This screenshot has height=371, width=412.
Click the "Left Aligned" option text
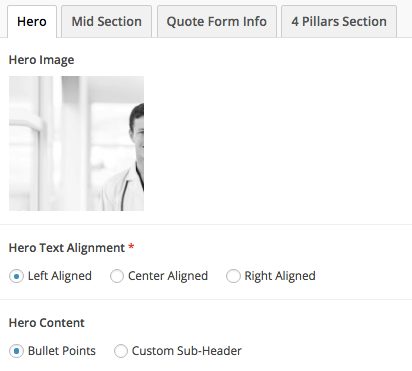point(60,276)
